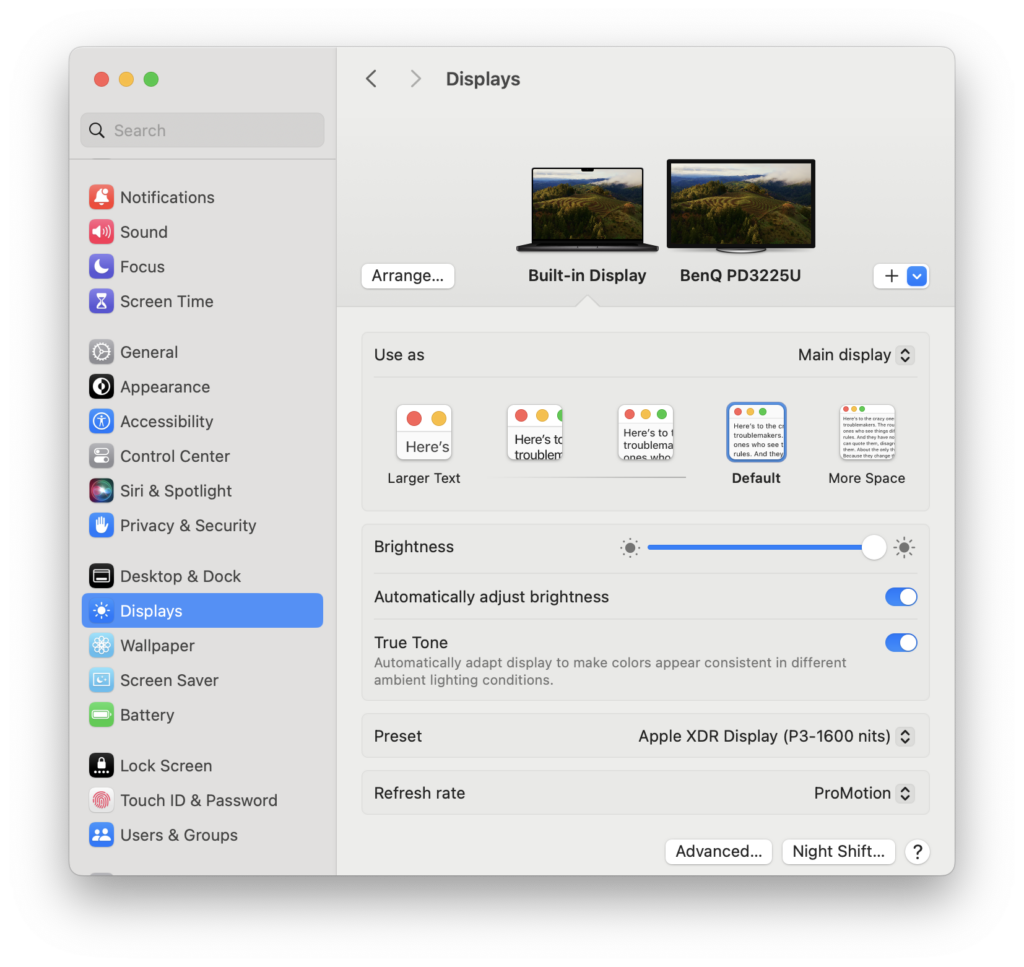Select Screen Saver in the sidebar
This screenshot has height=967, width=1024.
point(202,680)
